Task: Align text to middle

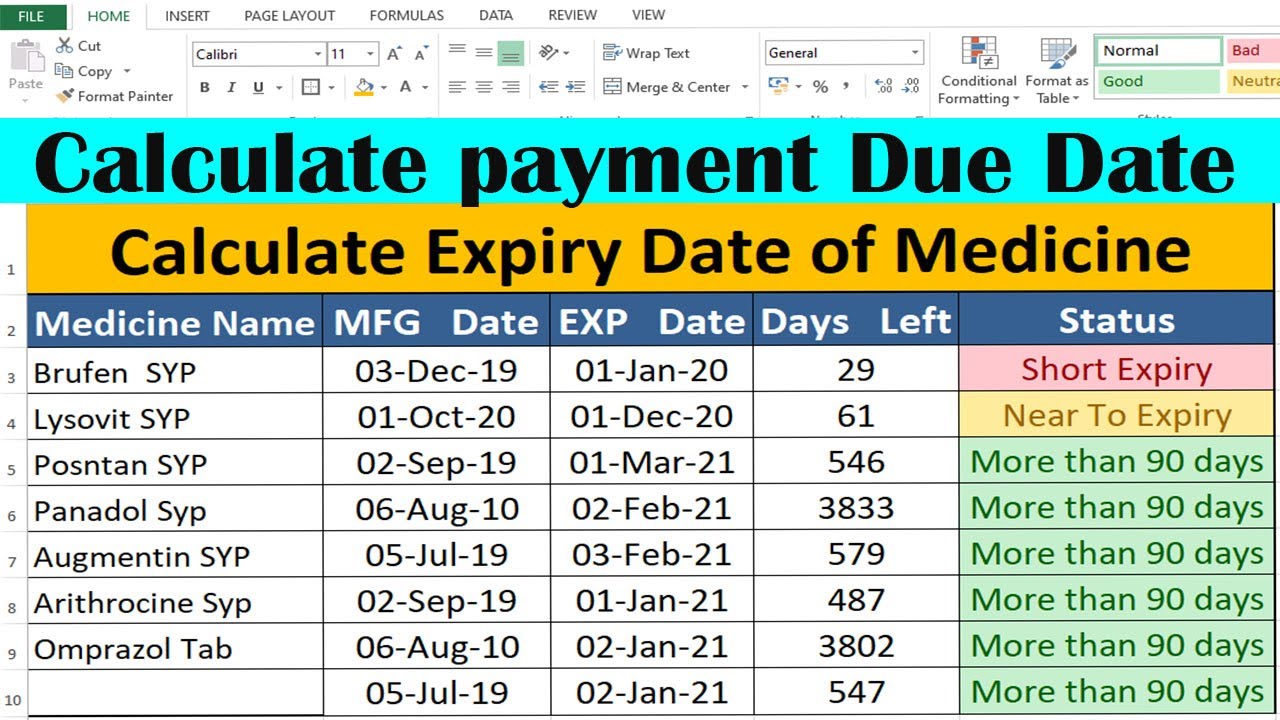Action: (483, 52)
